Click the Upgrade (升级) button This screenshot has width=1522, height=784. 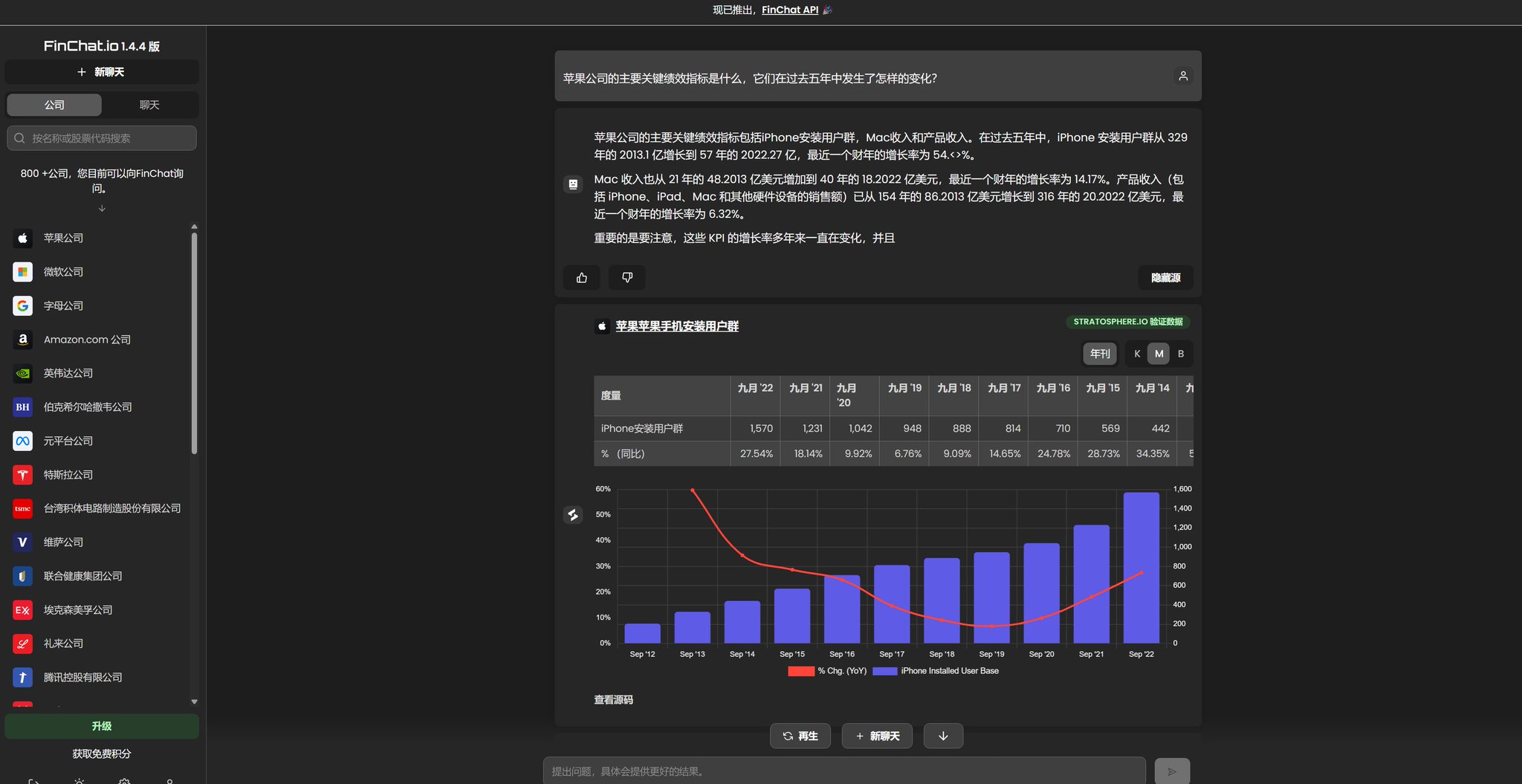point(102,726)
